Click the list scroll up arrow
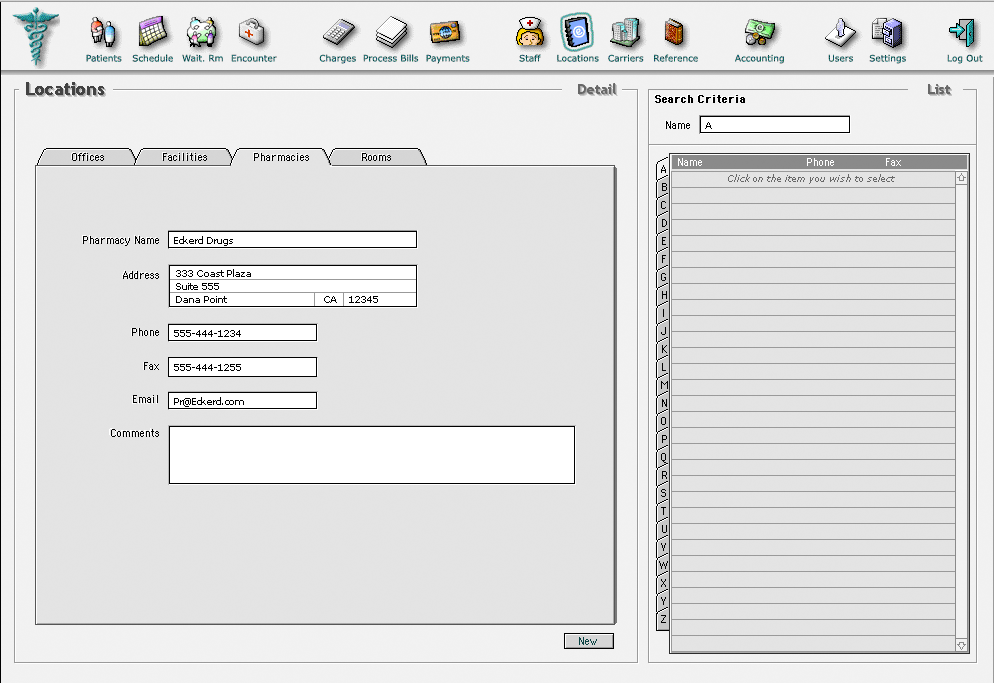The width and height of the screenshot is (994, 683). pos(961,178)
